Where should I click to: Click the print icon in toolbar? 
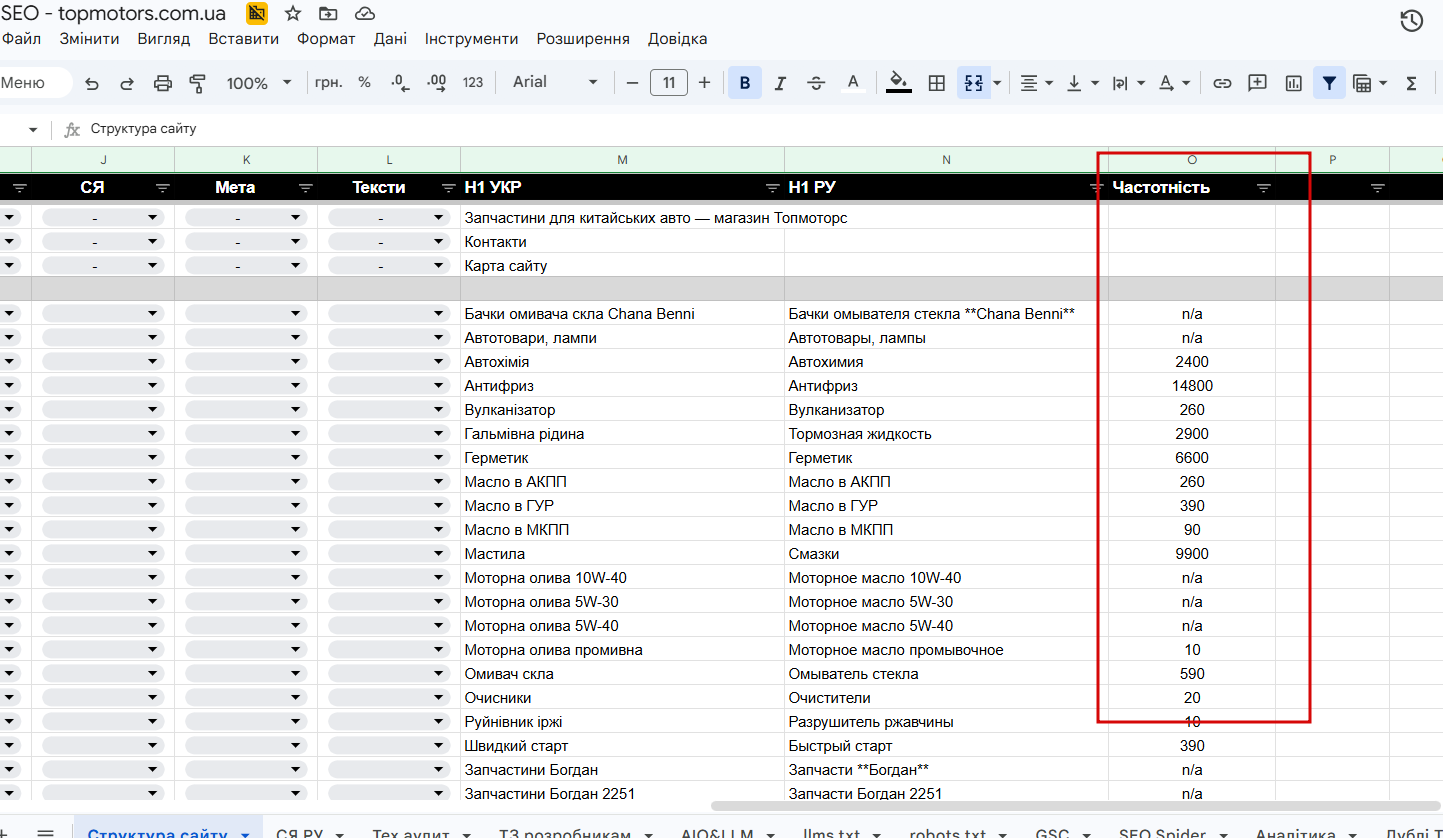[163, 83]
